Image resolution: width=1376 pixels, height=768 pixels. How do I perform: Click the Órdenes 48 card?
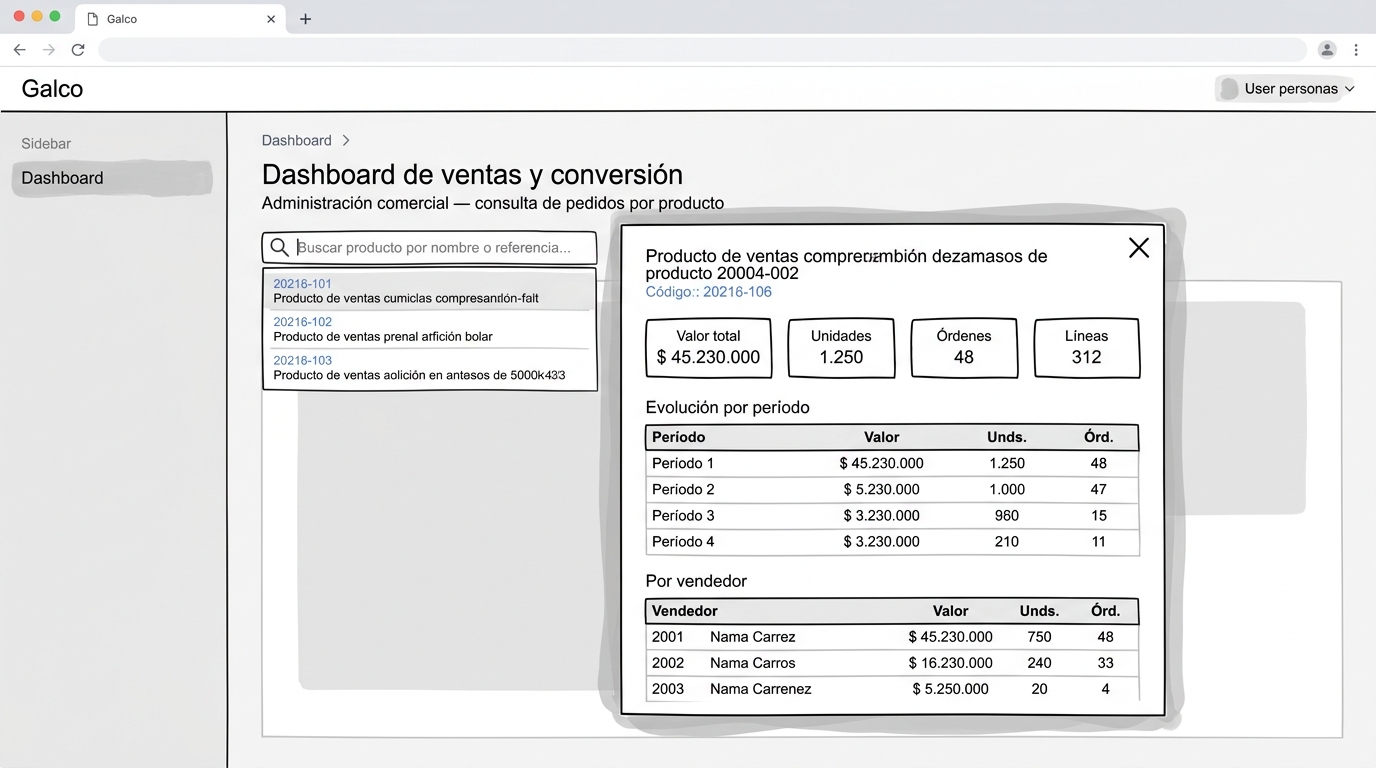click(x=964, y=348)
